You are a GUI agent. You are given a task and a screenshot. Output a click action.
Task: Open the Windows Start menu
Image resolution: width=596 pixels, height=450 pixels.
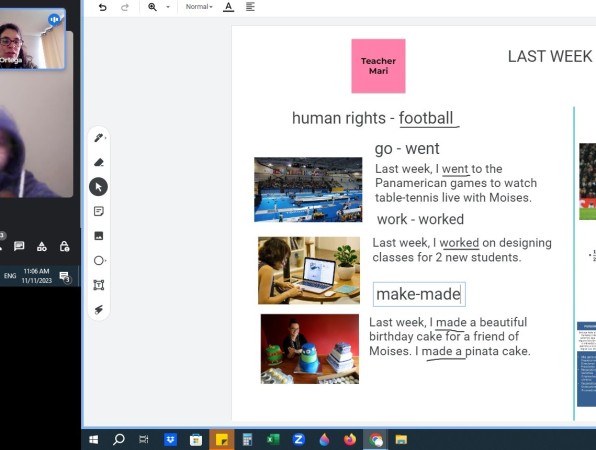tap(93, 440)
